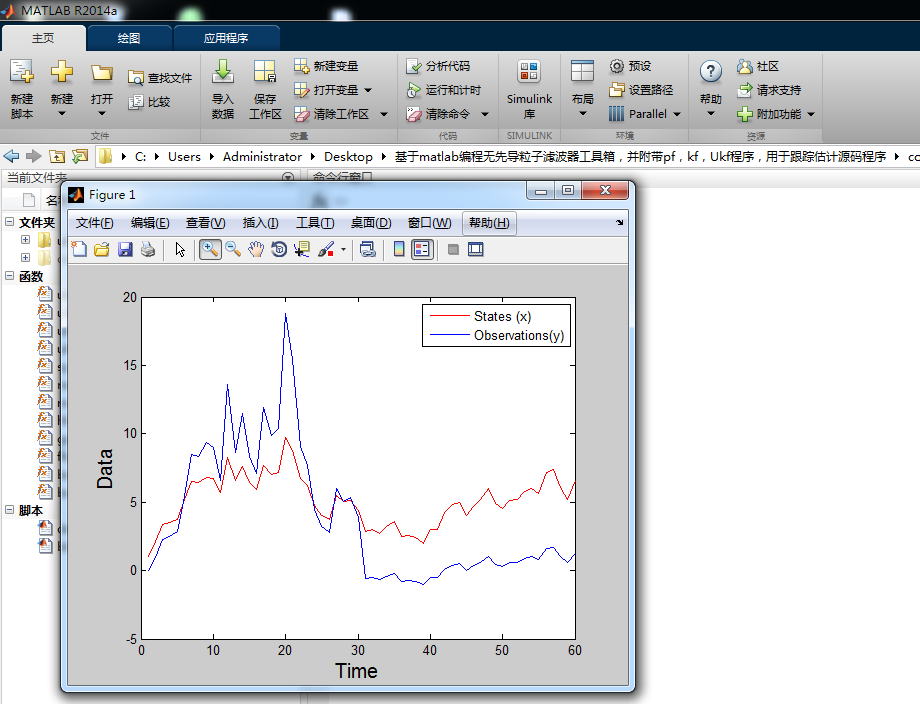Open the Add-Ons (附加功能) dropdown arrow
The height and width of the screenshot is (704, 920).
(811, 114)
